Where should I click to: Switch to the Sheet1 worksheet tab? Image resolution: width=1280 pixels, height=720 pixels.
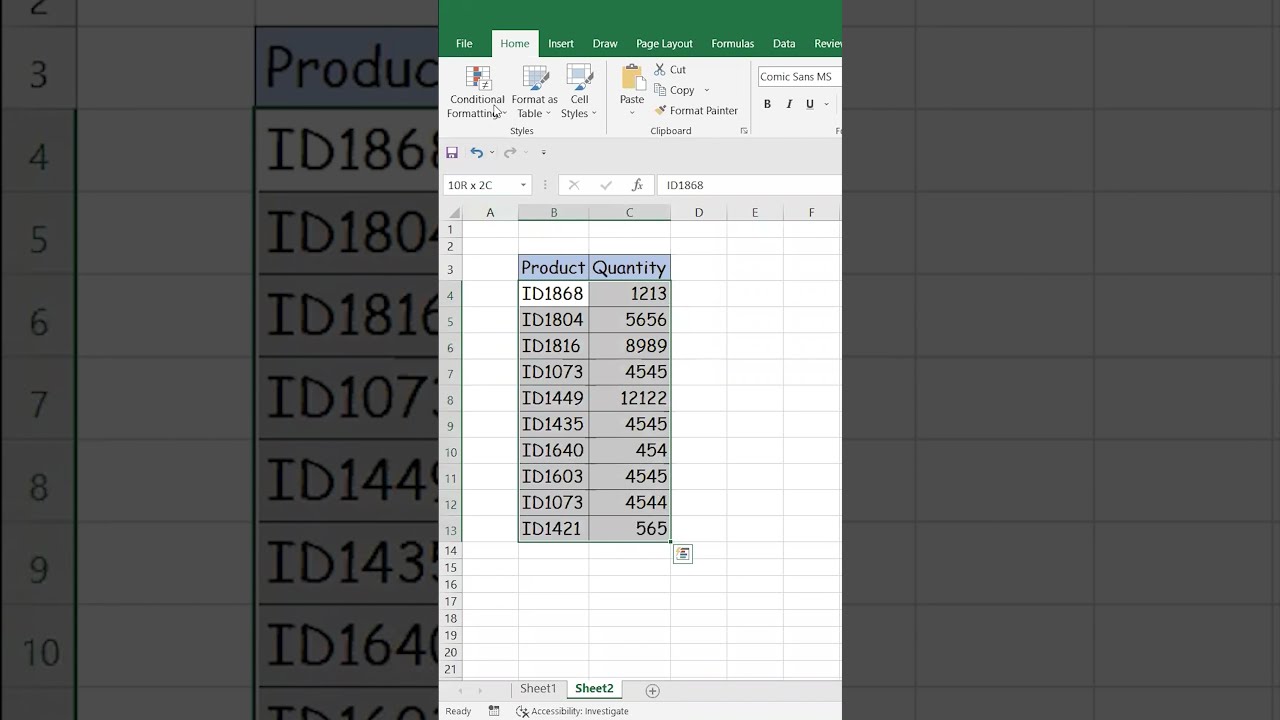(x=538, y=689)
